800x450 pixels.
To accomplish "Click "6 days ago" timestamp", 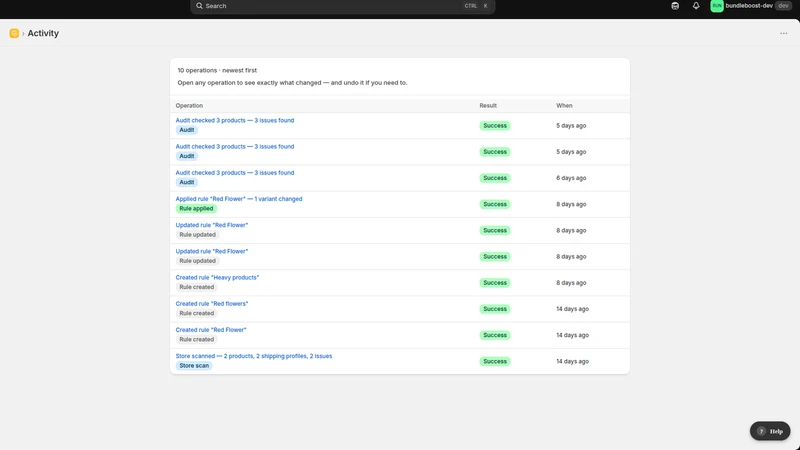I will [571, 178].
